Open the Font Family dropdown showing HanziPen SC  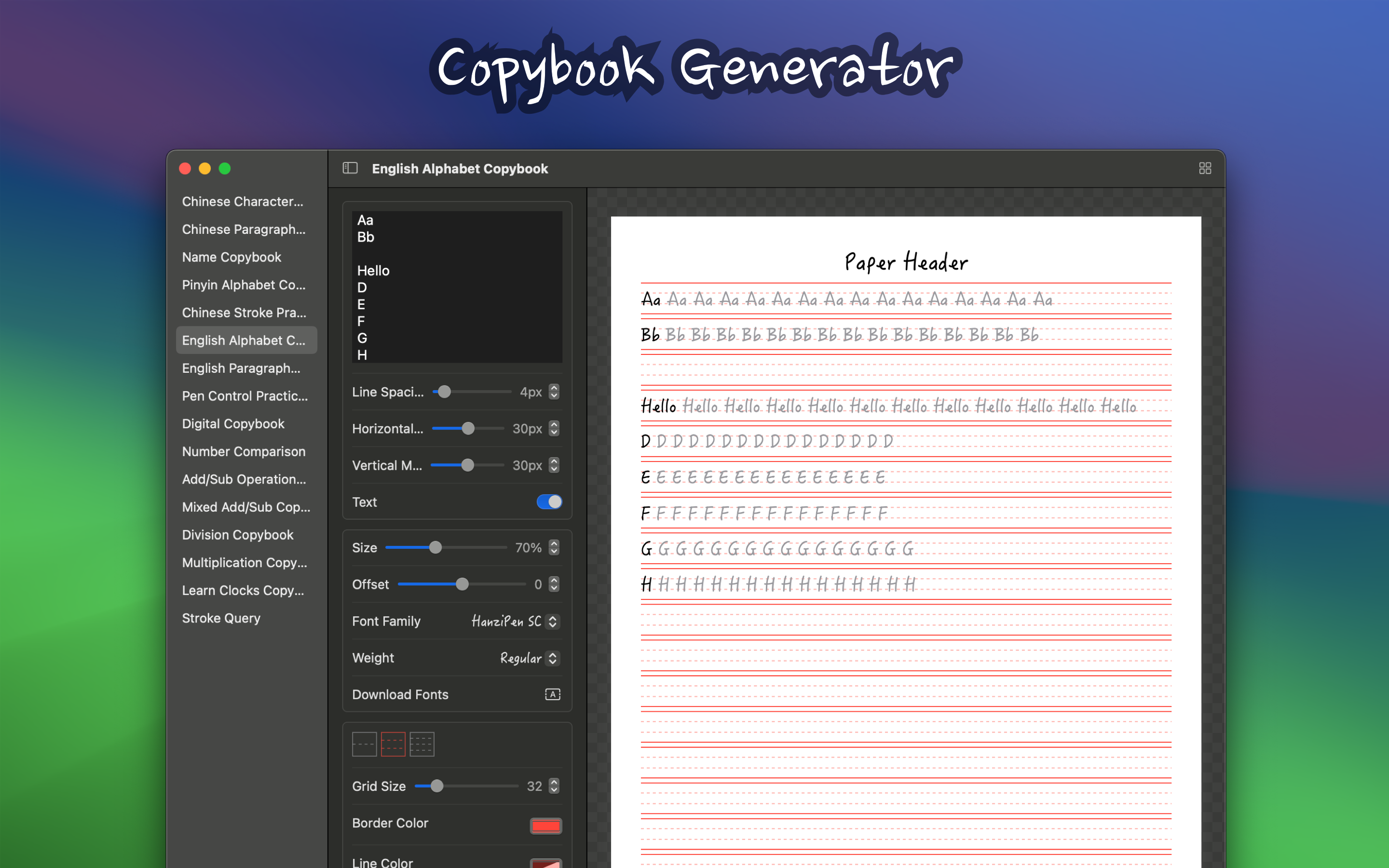[x=514, y=621]
